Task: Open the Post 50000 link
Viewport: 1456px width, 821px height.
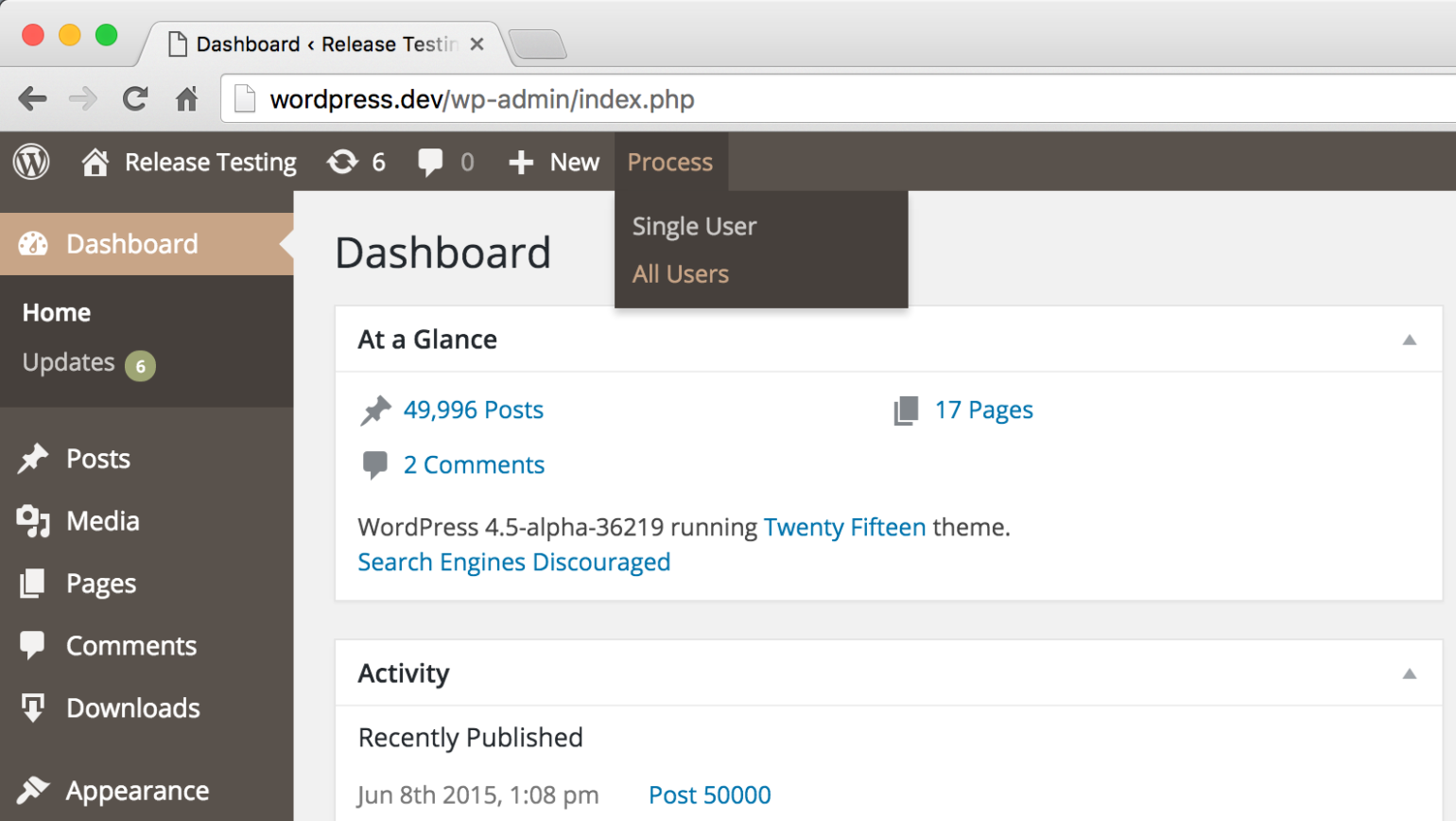Action: [x=710, y=795]
